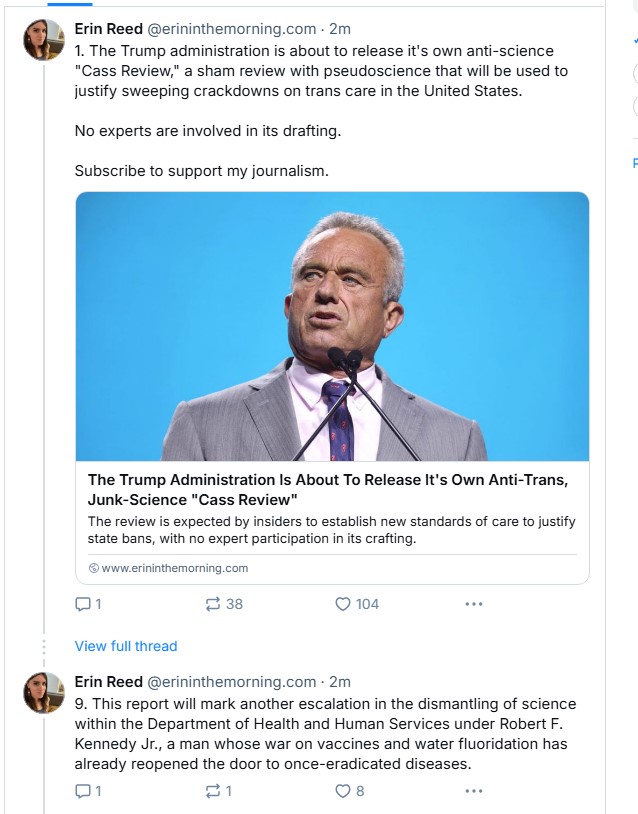Open repost menu showing 38 reposts
The height and width of the screenshot is (814, 638).
[212, 604]
